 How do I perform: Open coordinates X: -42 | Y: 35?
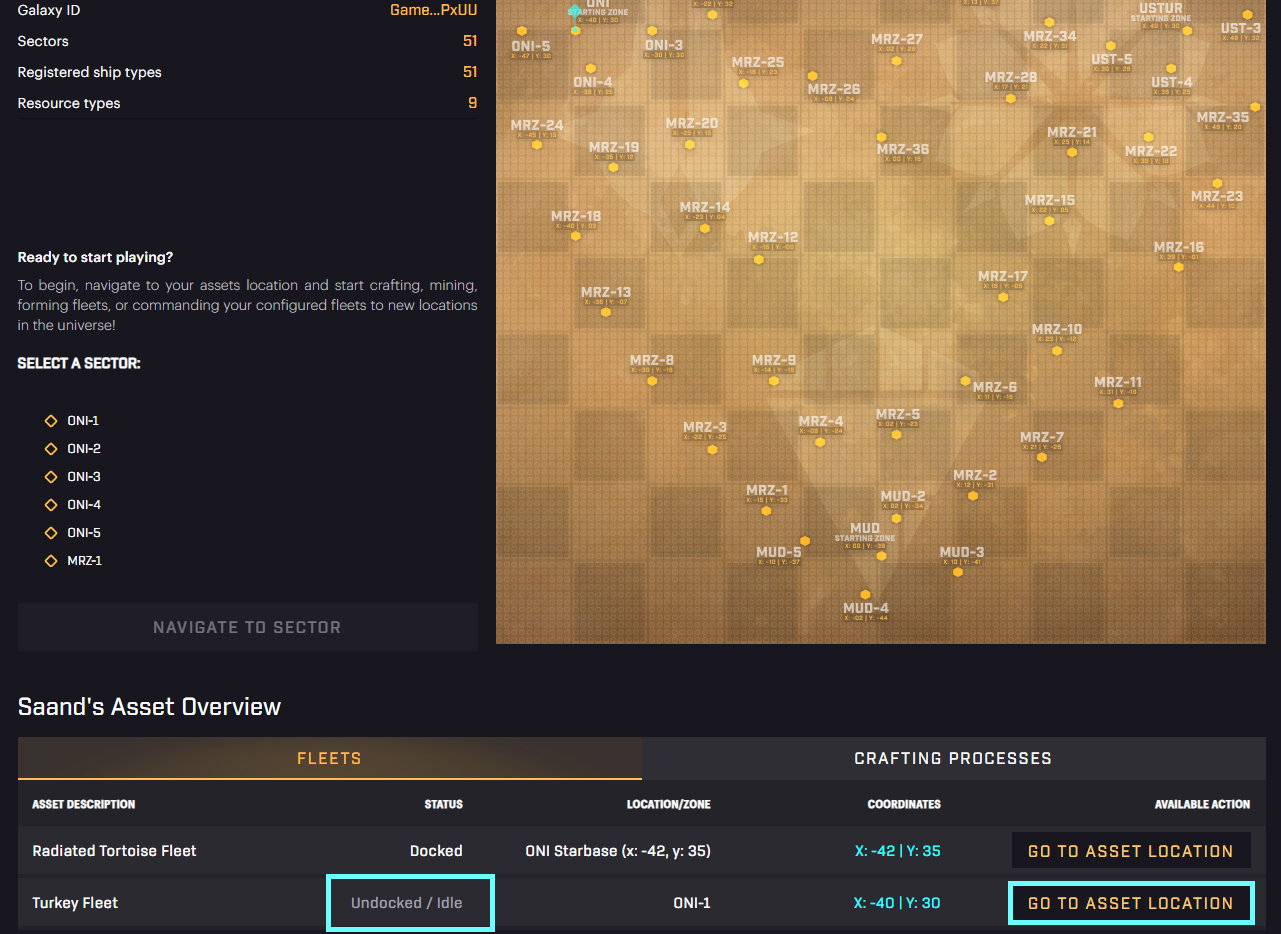tap(898, 851)
